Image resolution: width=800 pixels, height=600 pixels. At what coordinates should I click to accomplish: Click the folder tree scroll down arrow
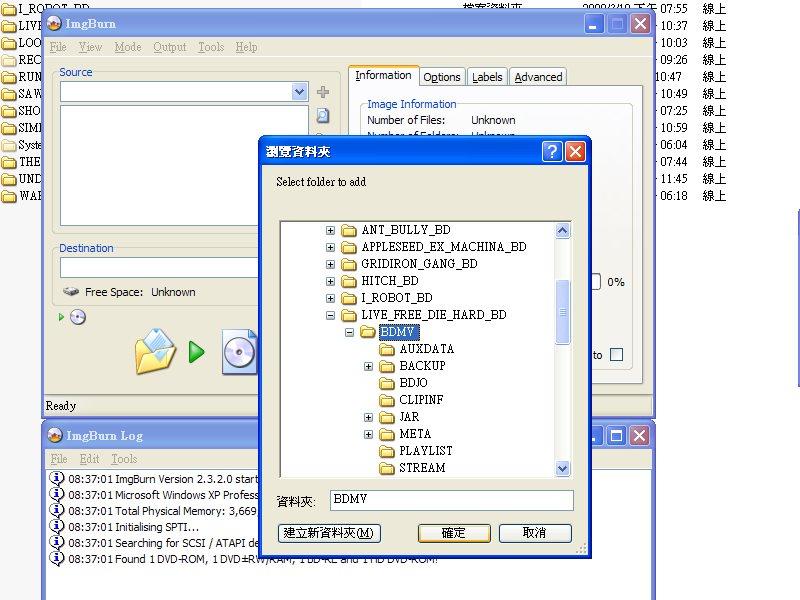pyautogui.click(x=562, y=468)
